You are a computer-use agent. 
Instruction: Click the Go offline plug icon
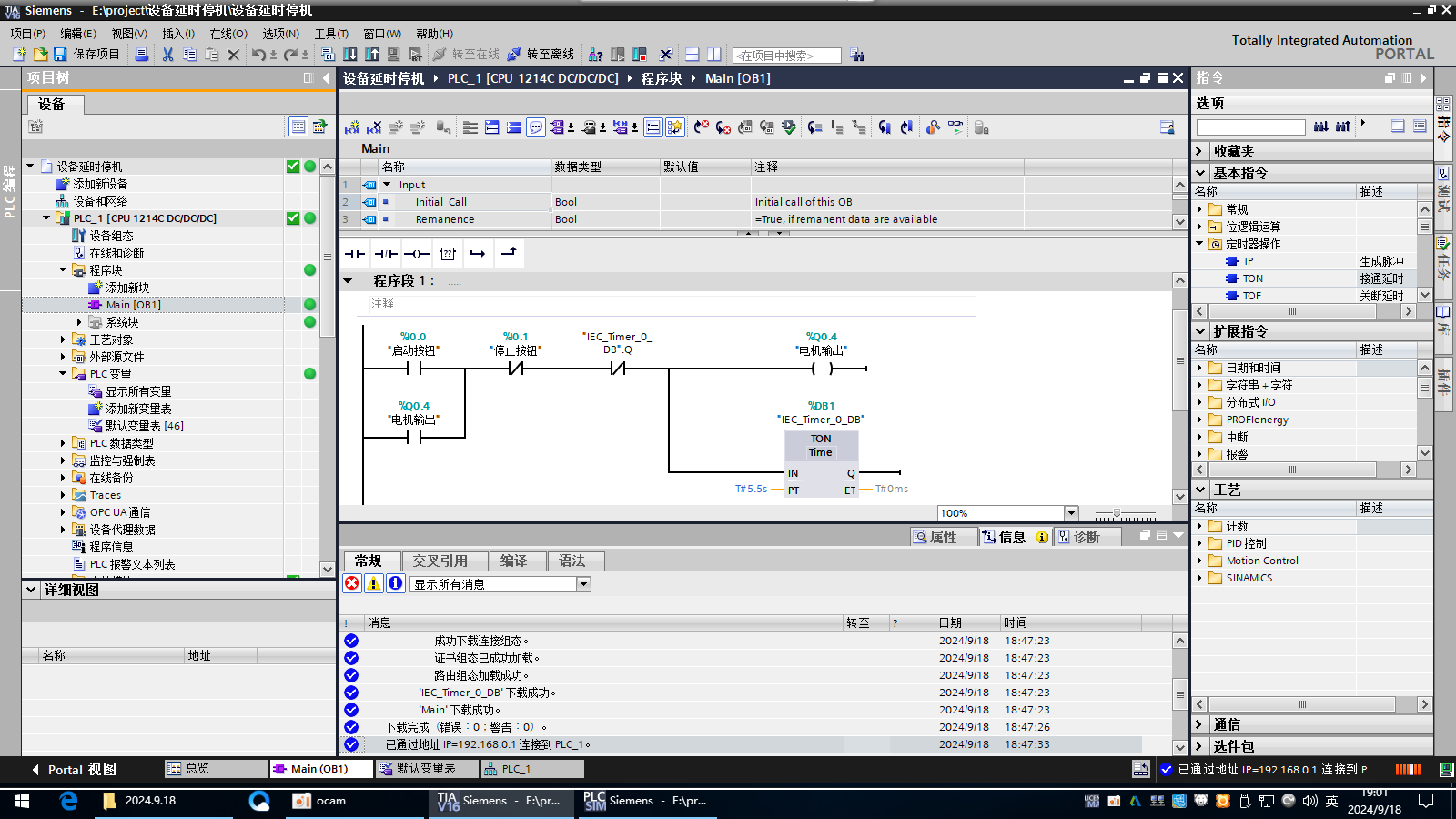514,55
